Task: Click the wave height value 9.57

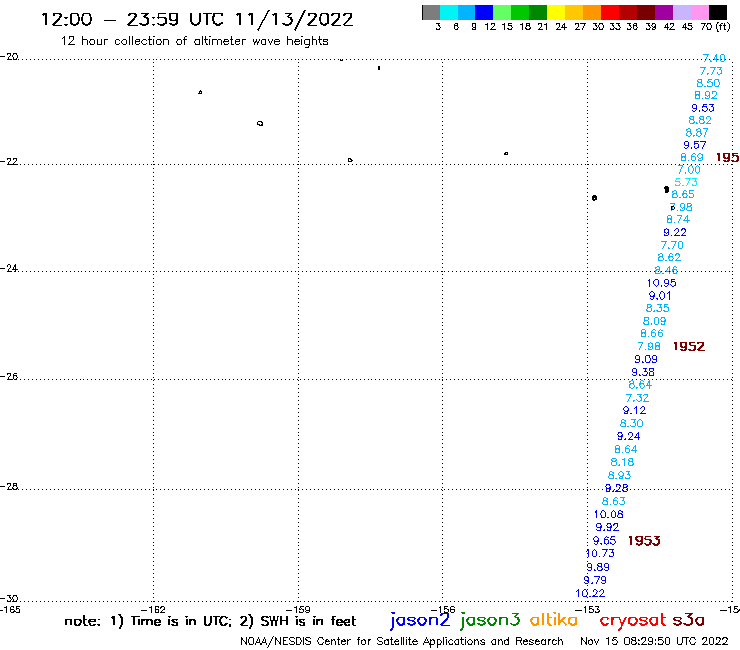Action: 695,145
